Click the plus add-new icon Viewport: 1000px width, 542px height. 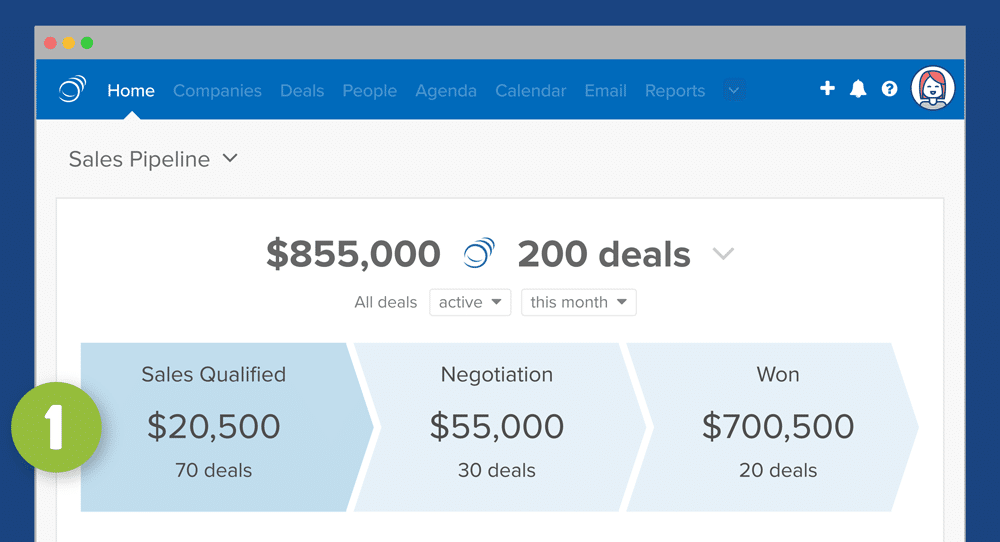(x=827, y=89)
